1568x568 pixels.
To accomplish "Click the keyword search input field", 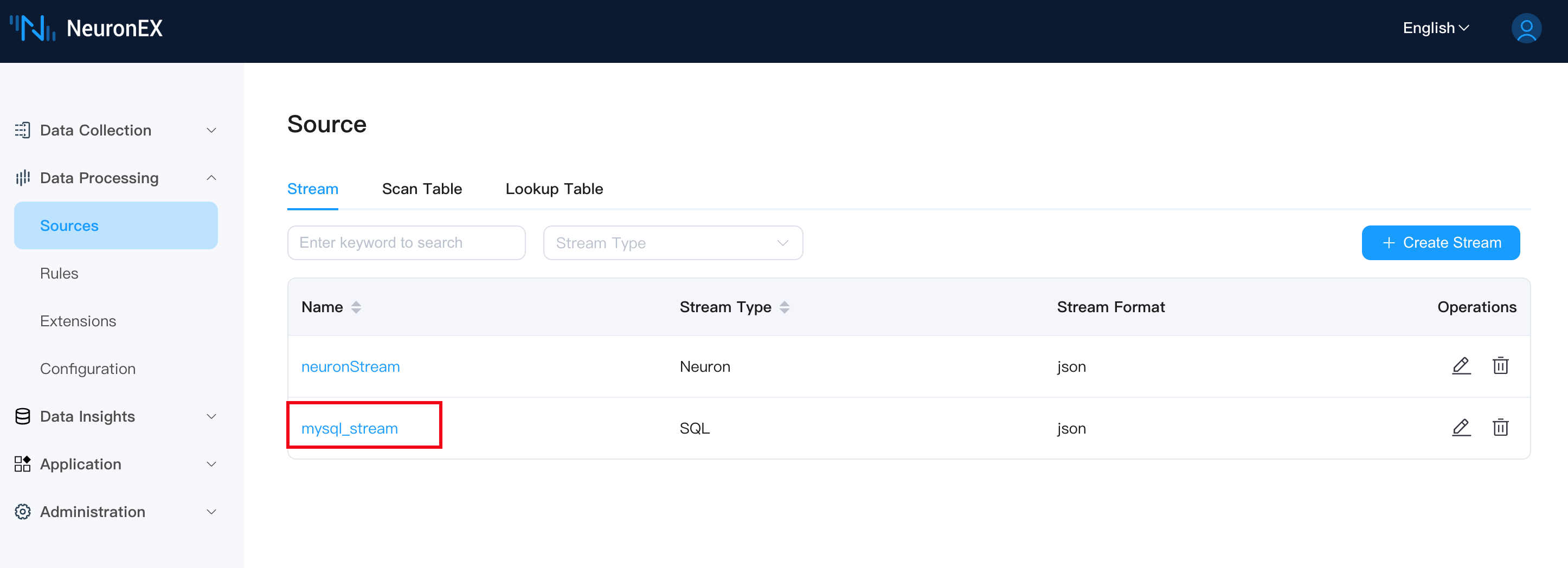I will tap(406, 242).
